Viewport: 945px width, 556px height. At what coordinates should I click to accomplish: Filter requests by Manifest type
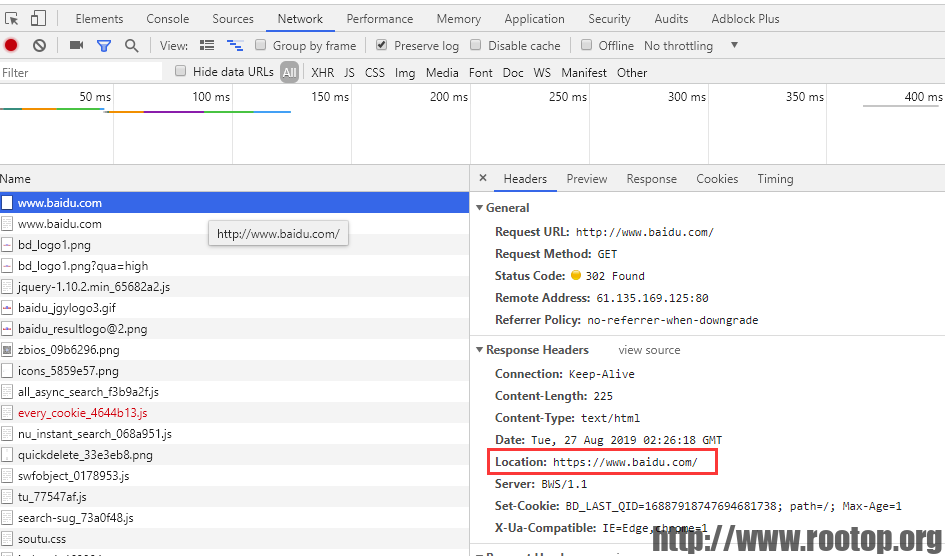click(x=584, y=72)
